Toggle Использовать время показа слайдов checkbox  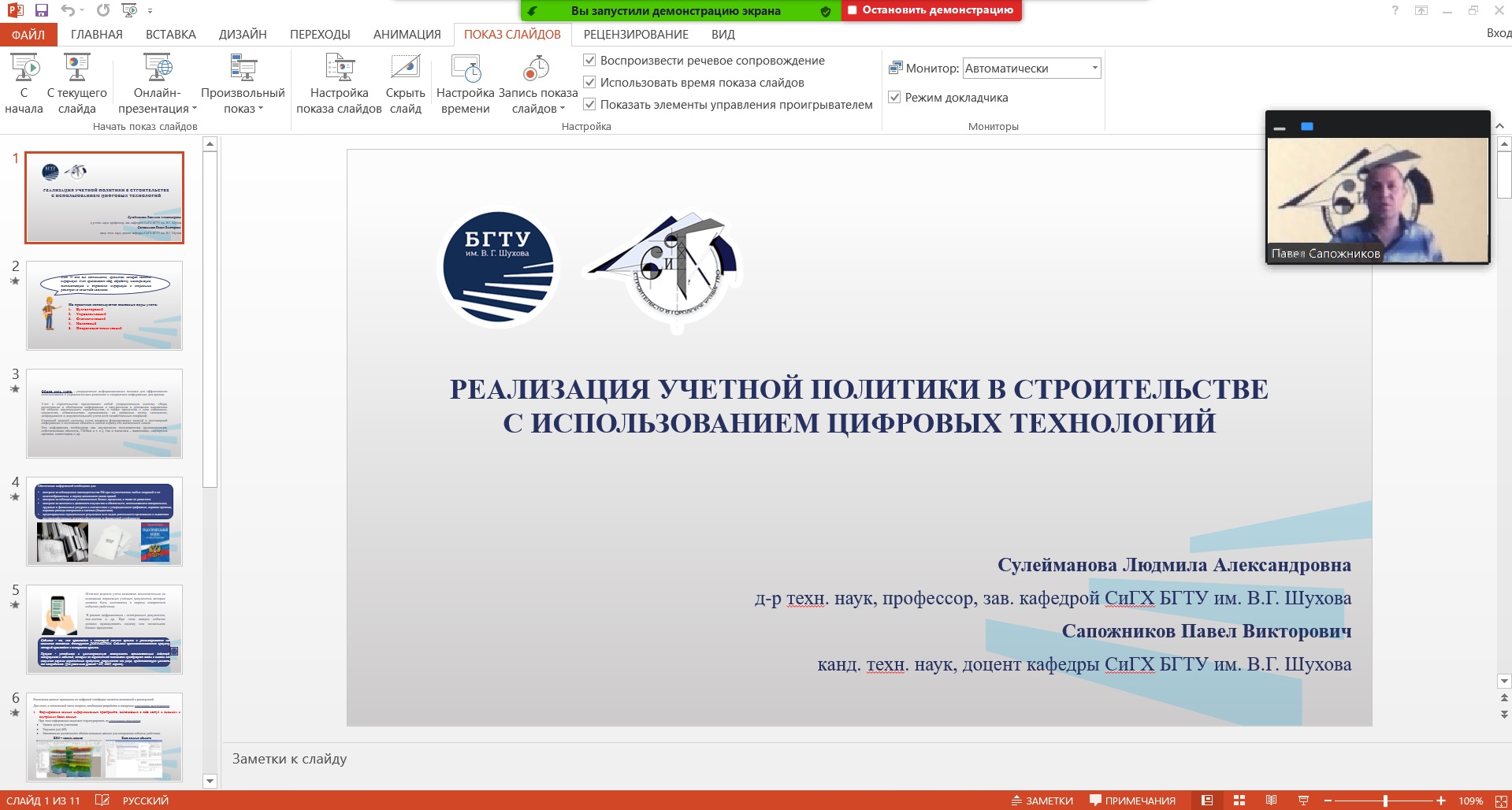pos(589,82)
